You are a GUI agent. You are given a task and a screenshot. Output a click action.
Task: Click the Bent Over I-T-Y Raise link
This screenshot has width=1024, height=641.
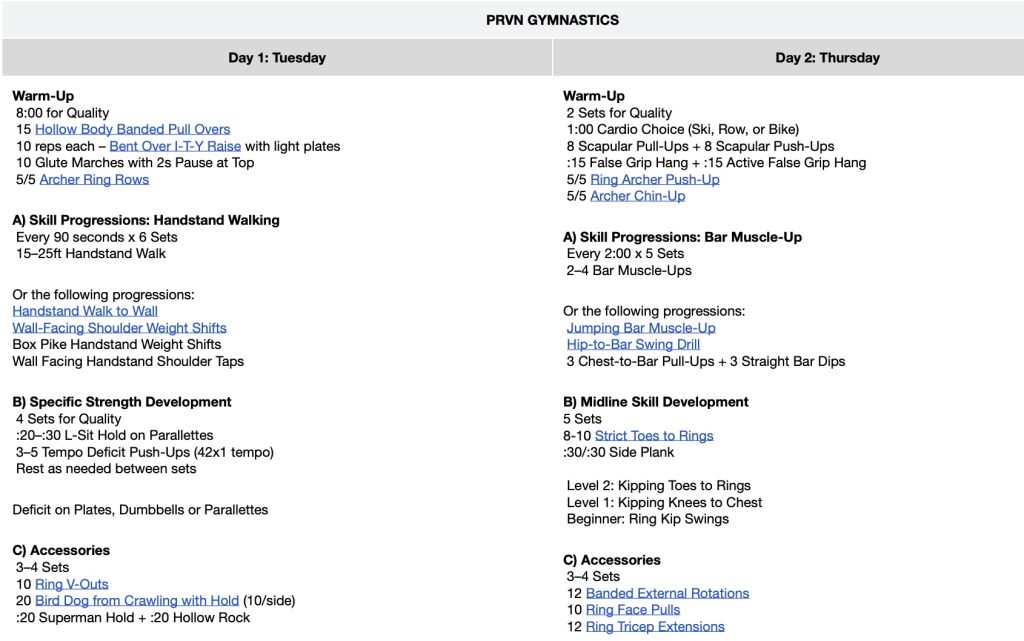click(x=175, y=146)
